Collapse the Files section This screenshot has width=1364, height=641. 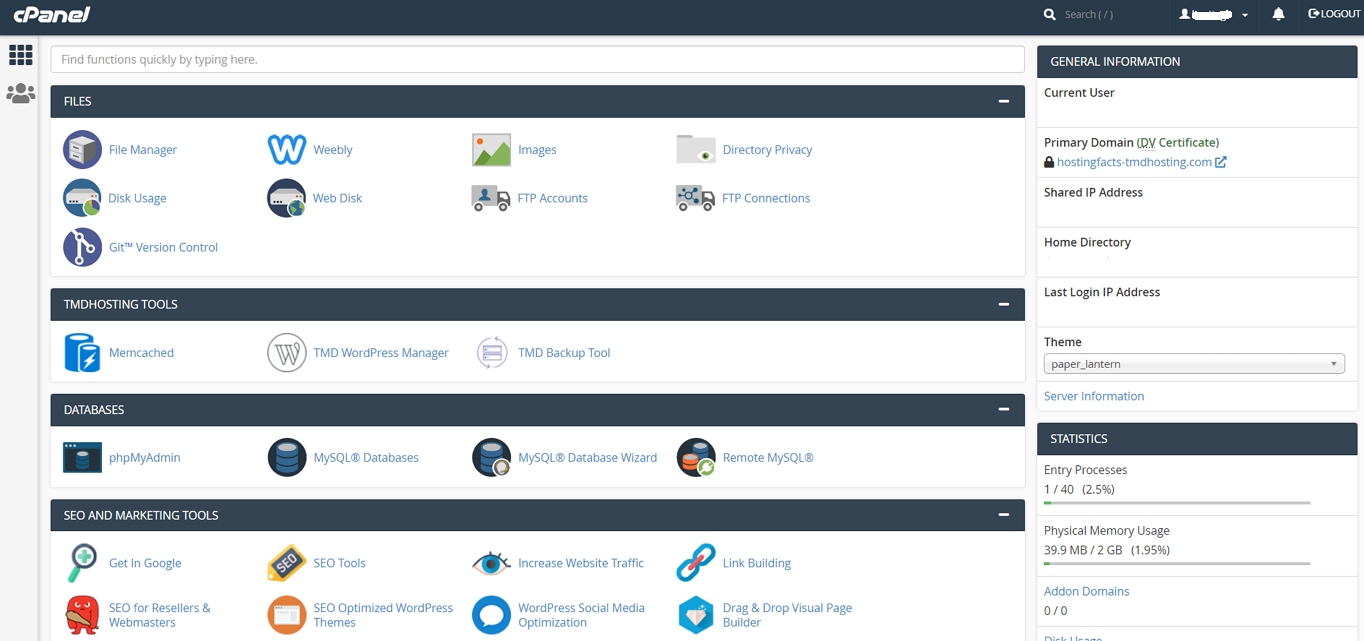1003,101
